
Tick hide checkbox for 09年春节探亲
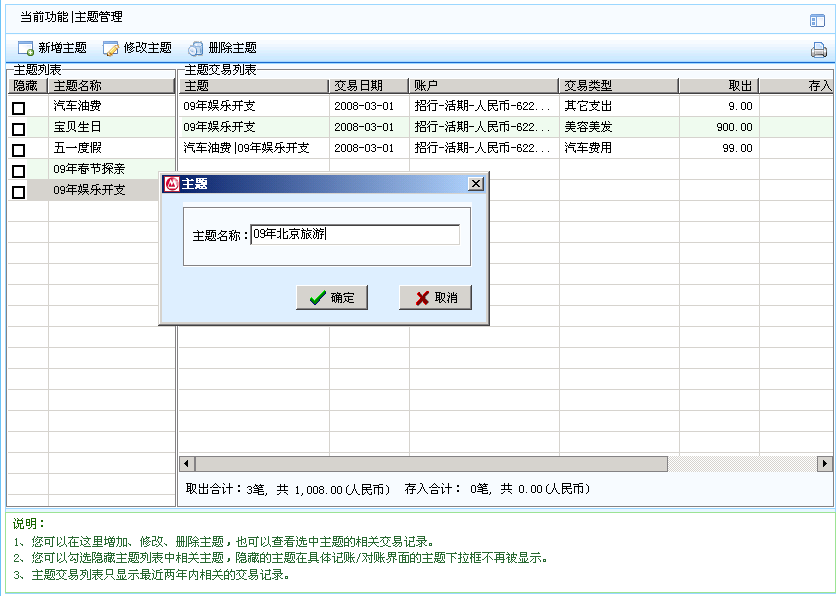(18, 171)
